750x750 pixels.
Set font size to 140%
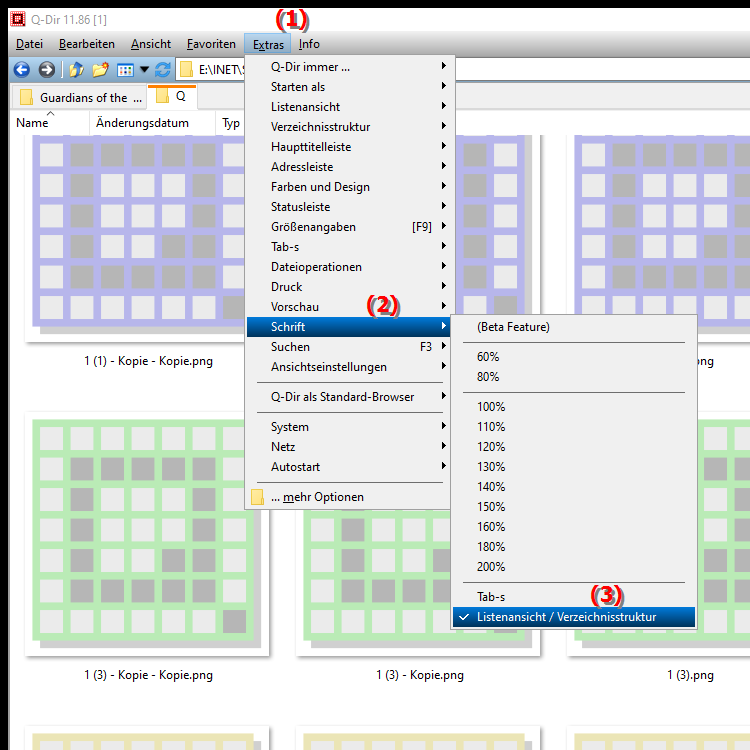[574, 487]
